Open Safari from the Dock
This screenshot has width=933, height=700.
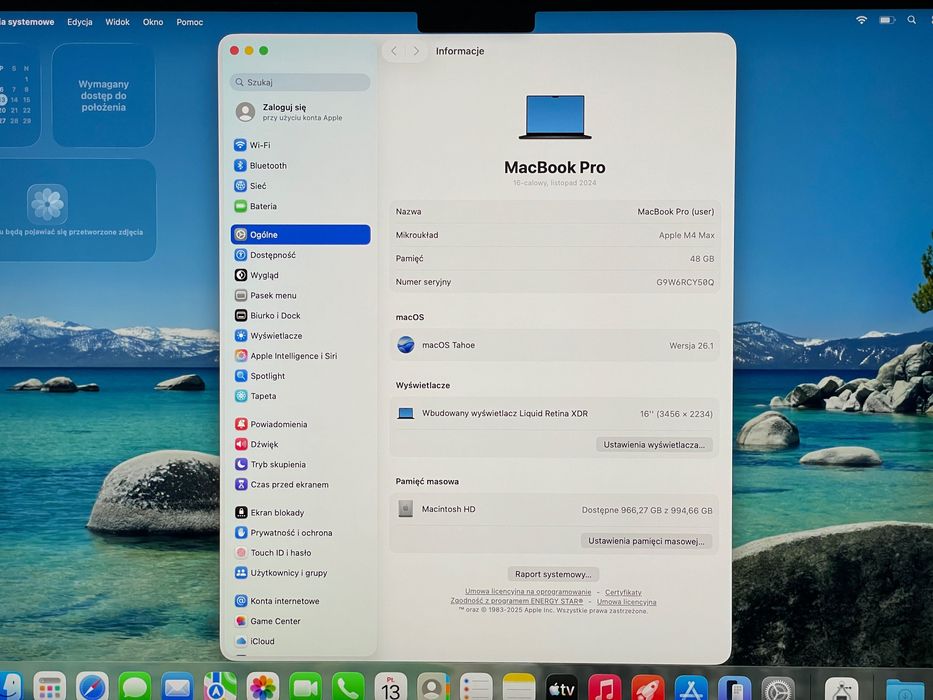click(92, 689)
